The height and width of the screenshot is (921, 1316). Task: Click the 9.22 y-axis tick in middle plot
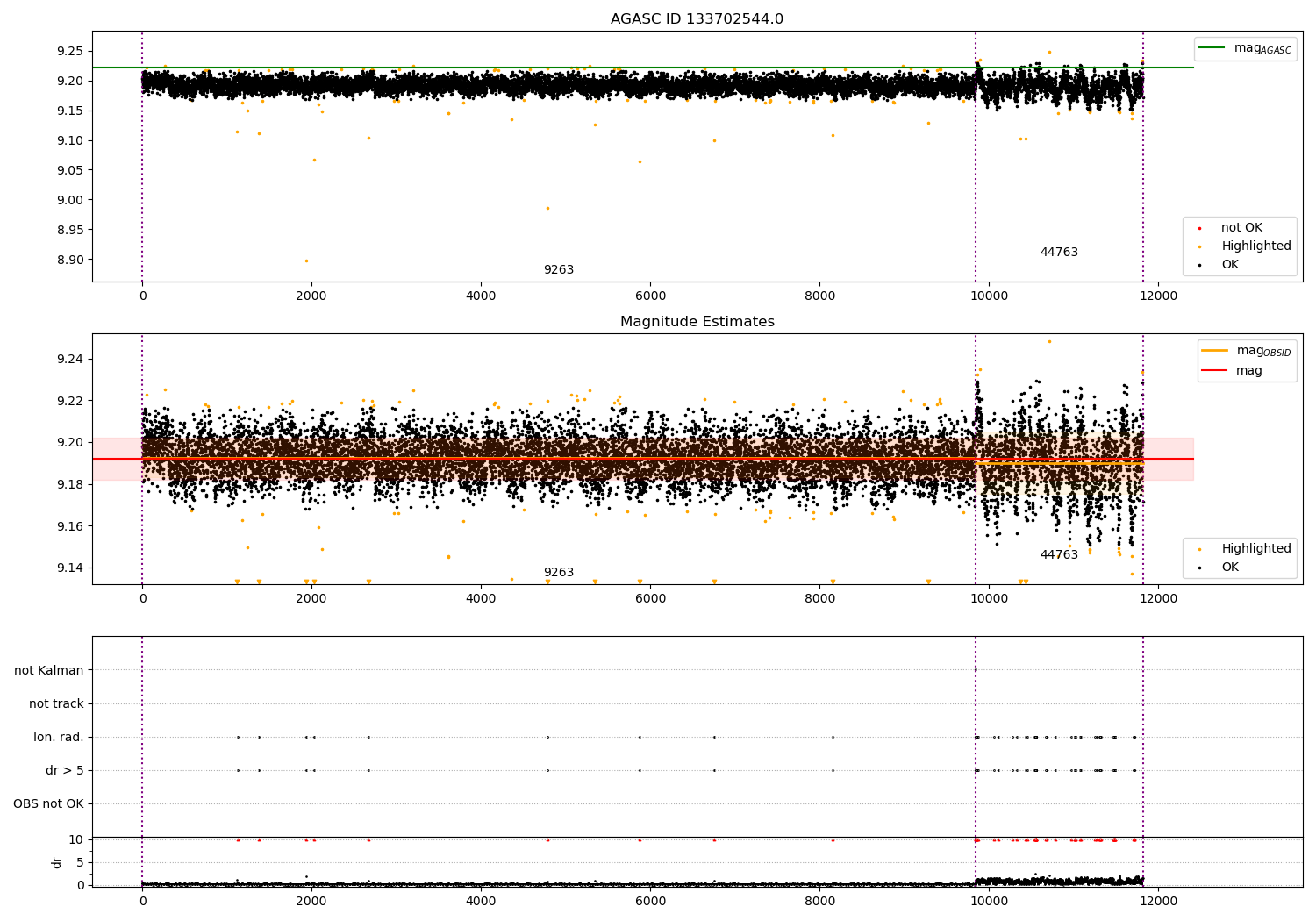[69, 401]
